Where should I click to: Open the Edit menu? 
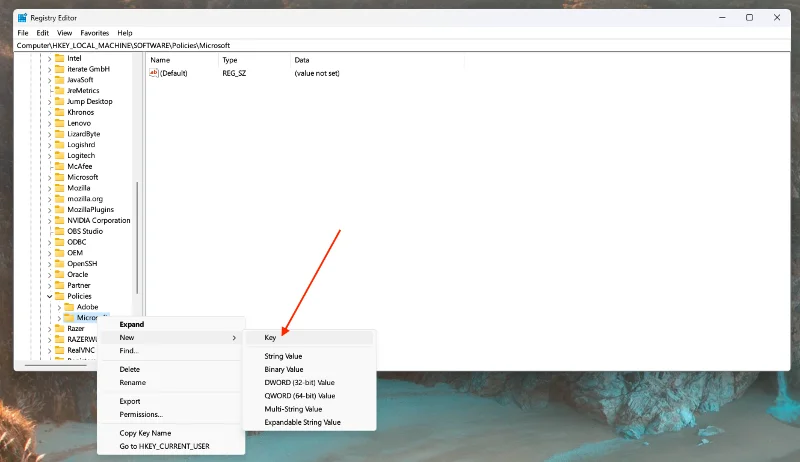tap(42, 33)
